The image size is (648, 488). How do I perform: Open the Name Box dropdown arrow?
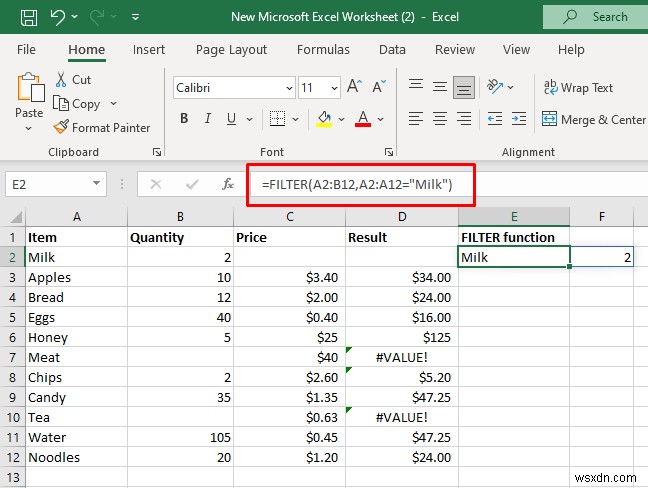coord(96,183)
